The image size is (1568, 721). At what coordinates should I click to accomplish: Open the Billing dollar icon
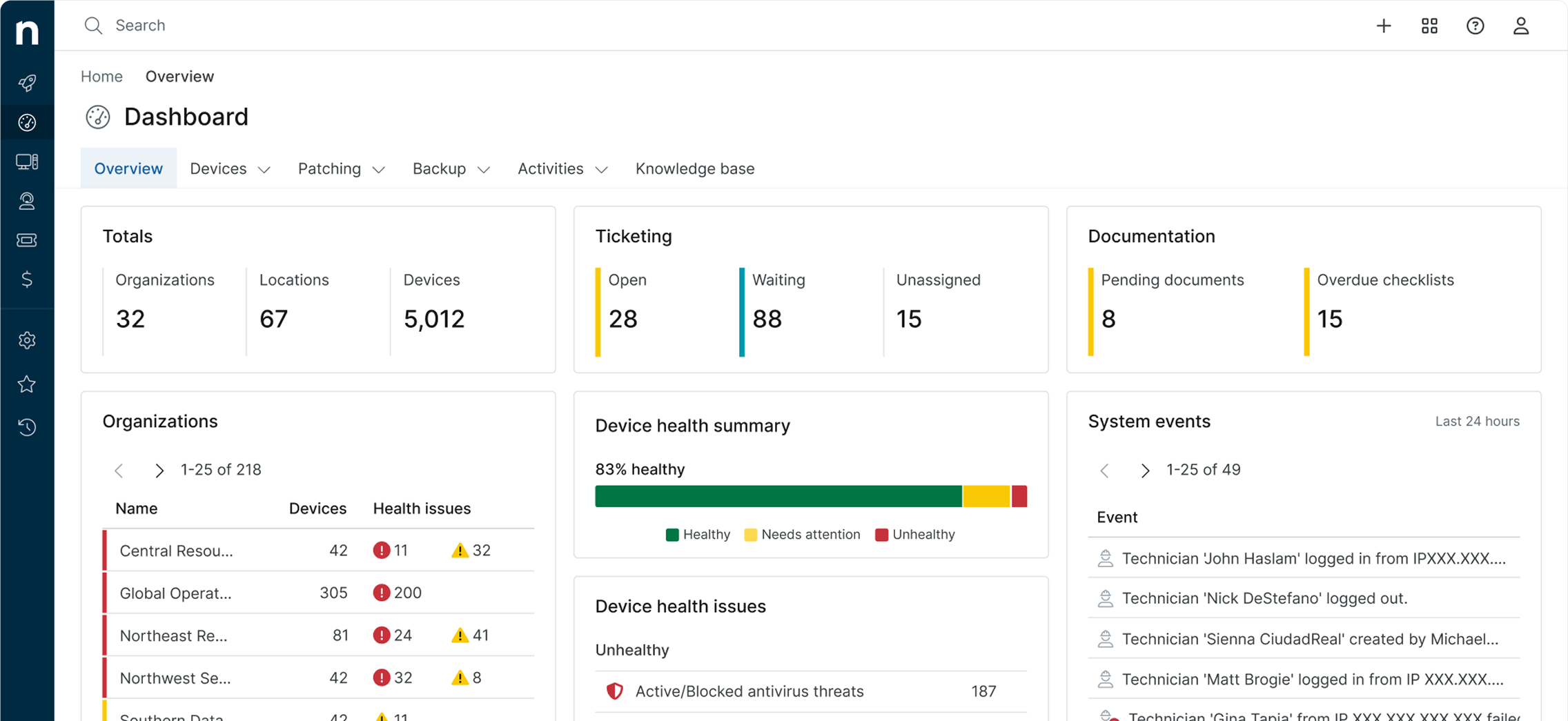click(26, 279)
